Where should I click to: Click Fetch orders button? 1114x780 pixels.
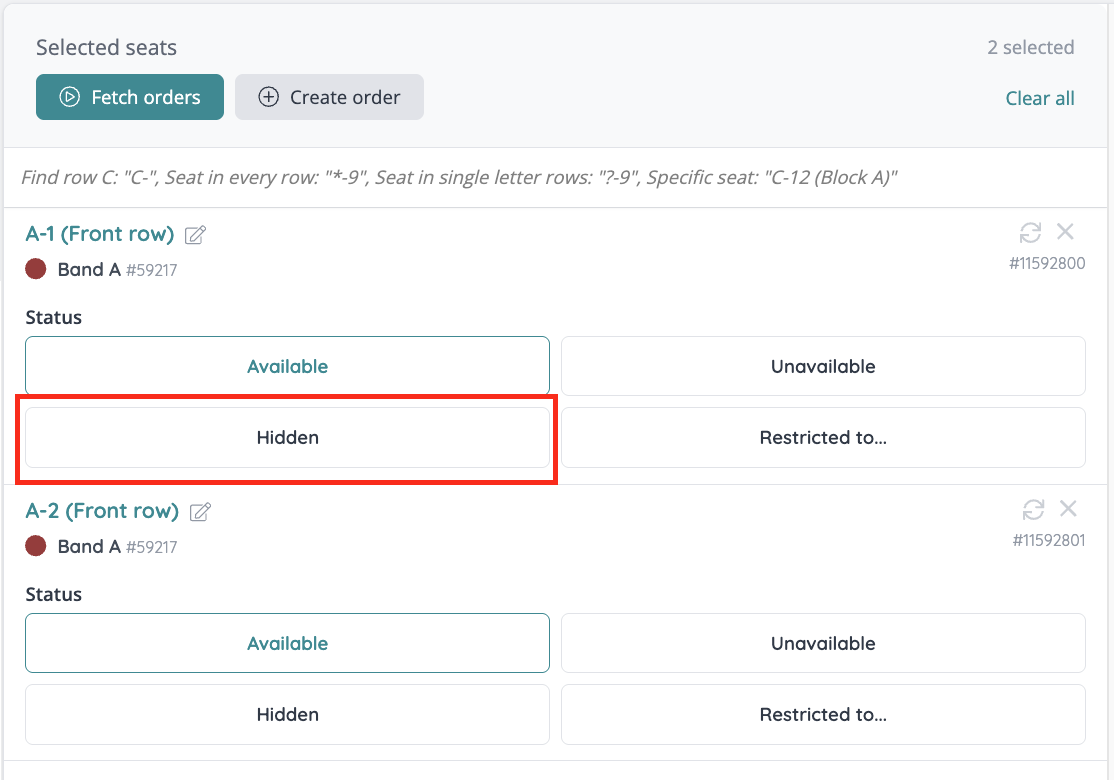tap(130, 97)
